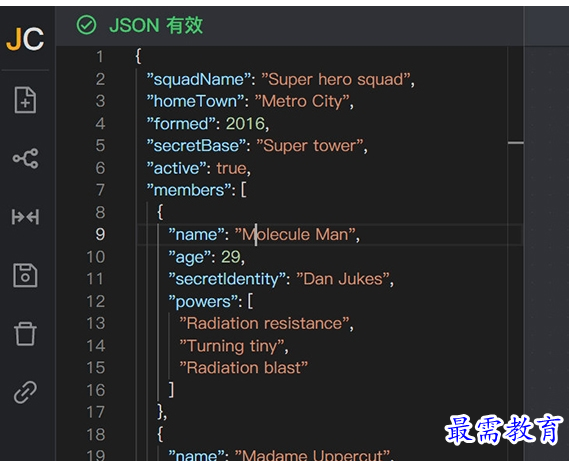
Task: Click the scrollbar position marker on the right
Action: tap(516, 143)
